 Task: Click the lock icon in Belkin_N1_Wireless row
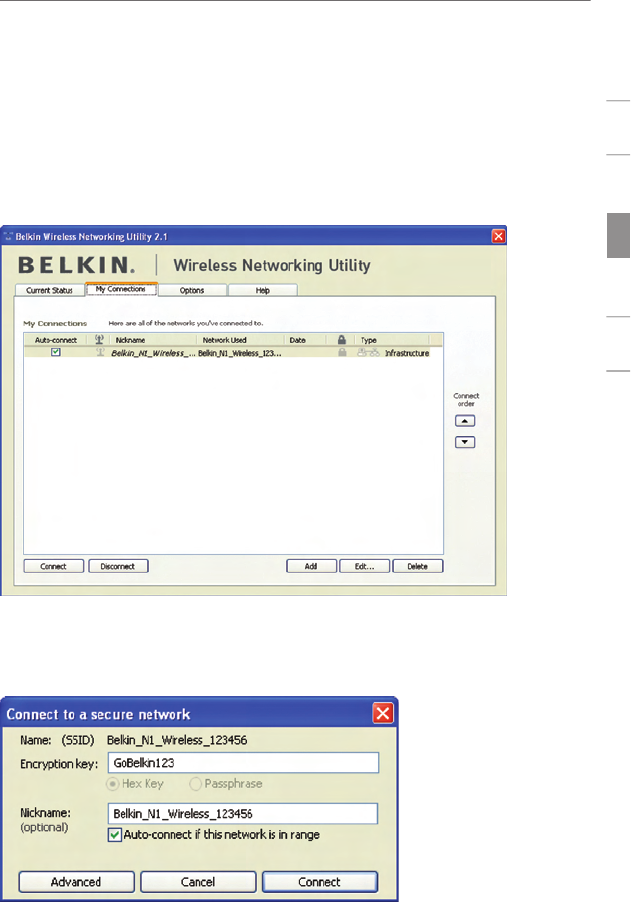pyautogui.click(x=342, y=352)
